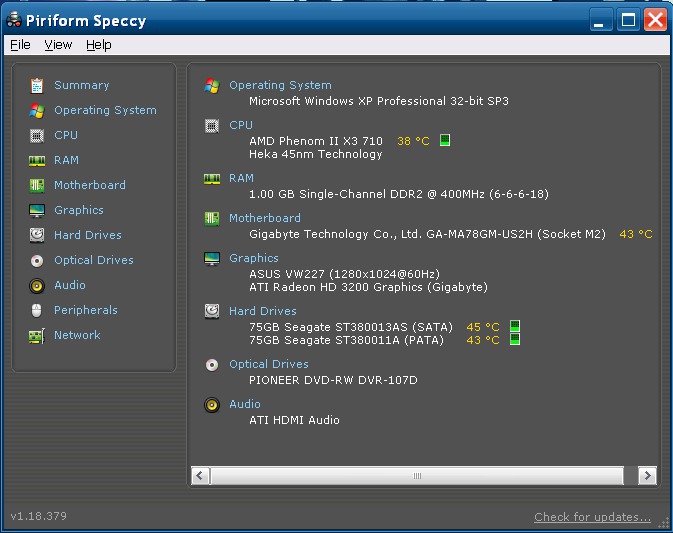Open the Audio speaker icon in sidebar
The height and width of the screenshot is (533, 673).
(37, 285)
